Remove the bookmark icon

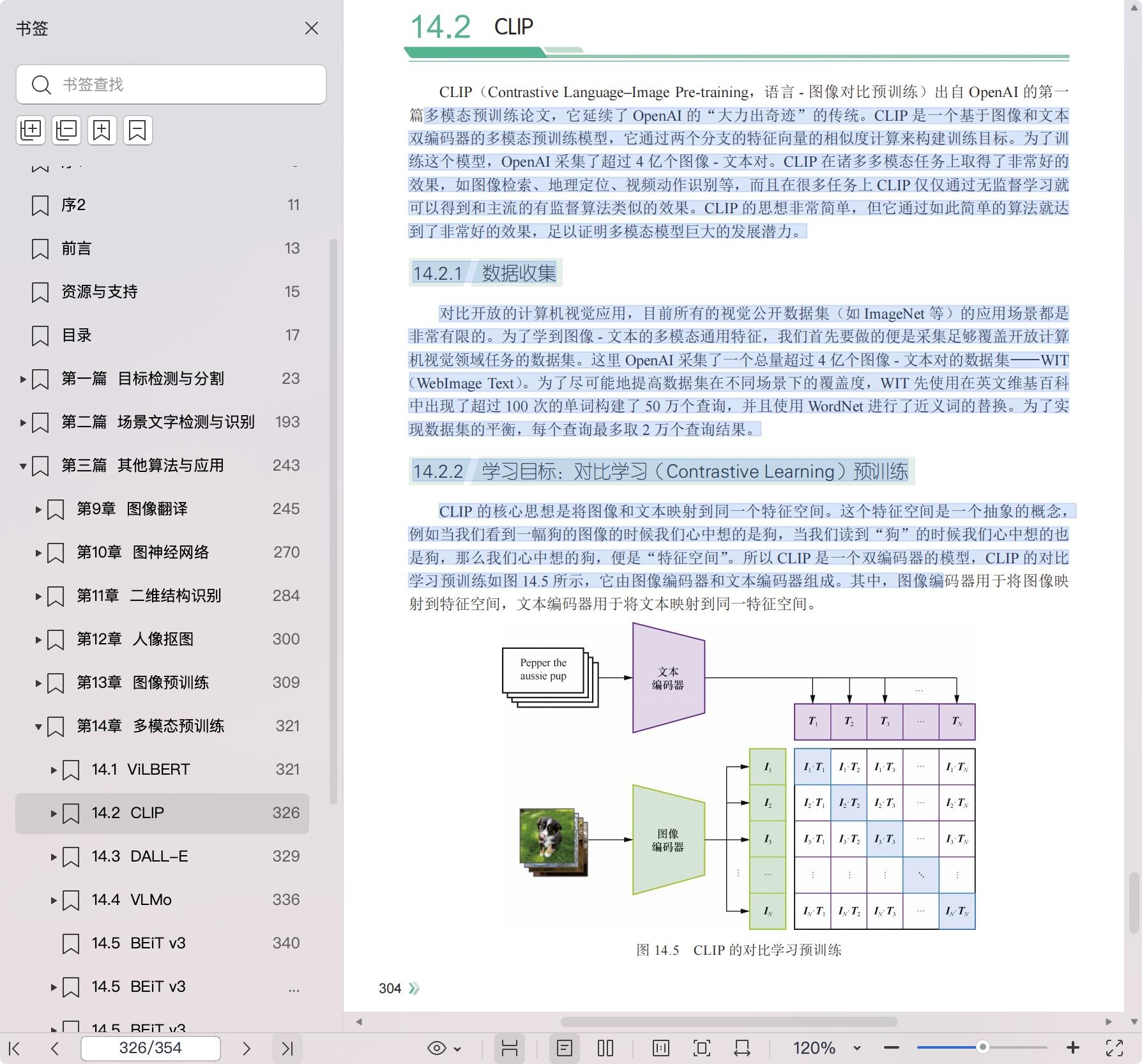pos(138,130)
